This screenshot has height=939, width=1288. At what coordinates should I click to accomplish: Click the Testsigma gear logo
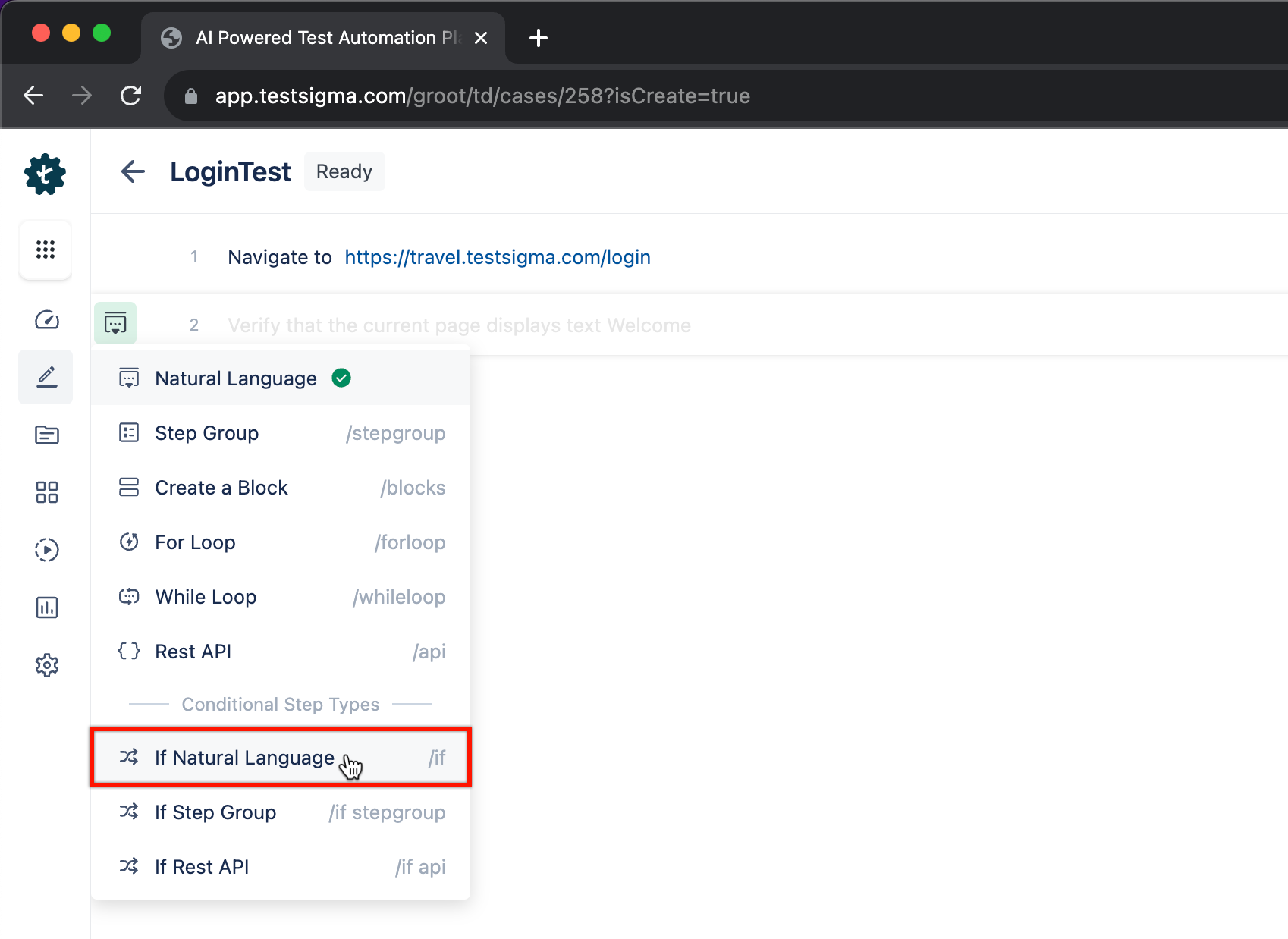tap(46, 174)
